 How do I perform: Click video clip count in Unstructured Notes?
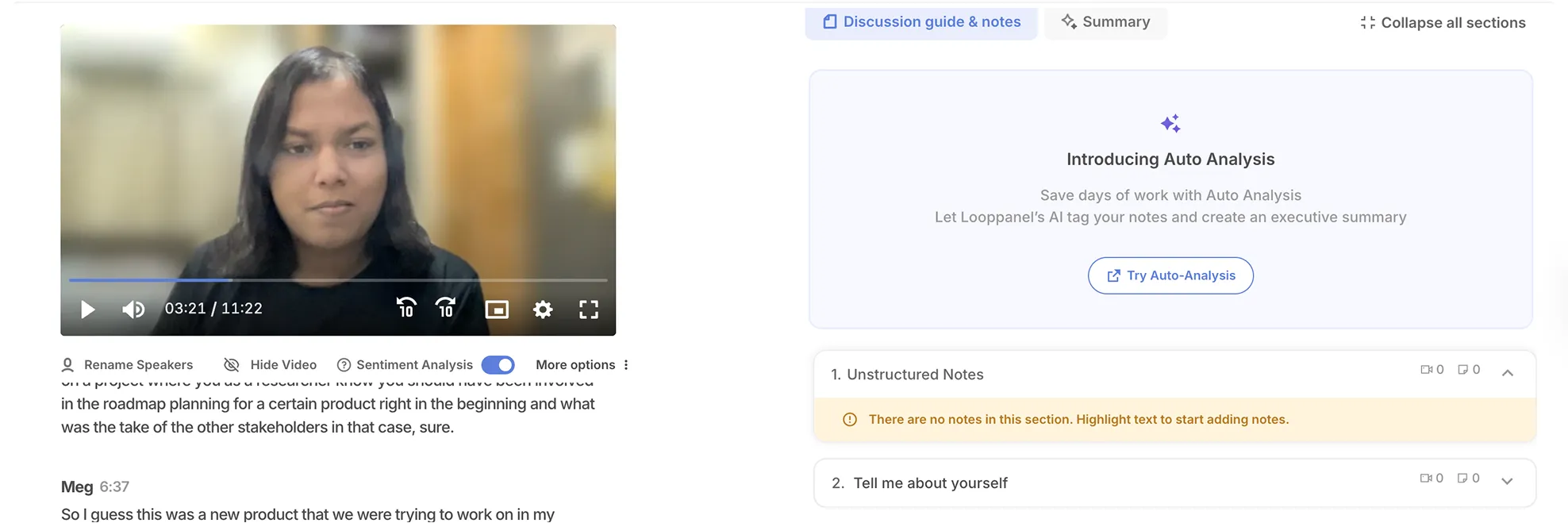click(1432, 370)
